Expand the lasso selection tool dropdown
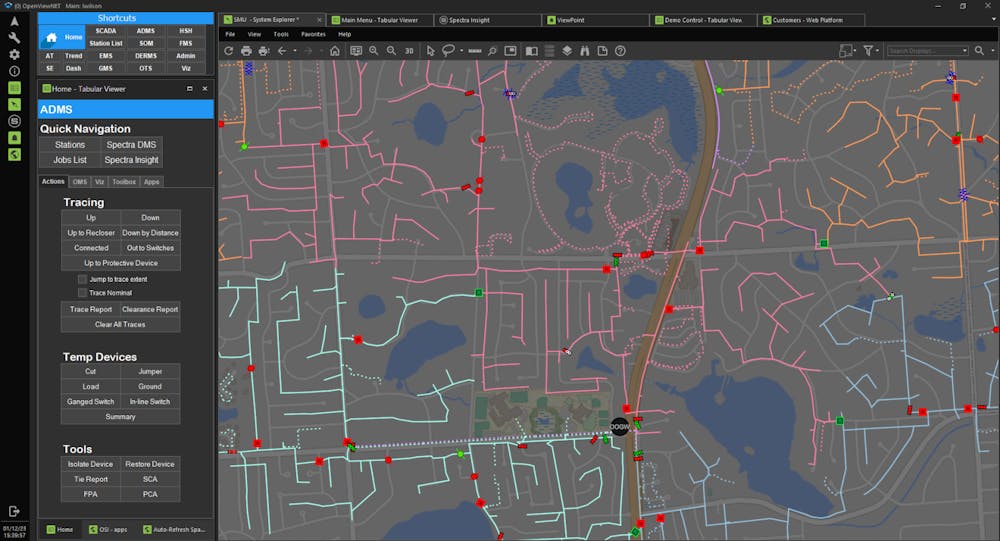Screen dimensions: 1000x541 (462, 51)
